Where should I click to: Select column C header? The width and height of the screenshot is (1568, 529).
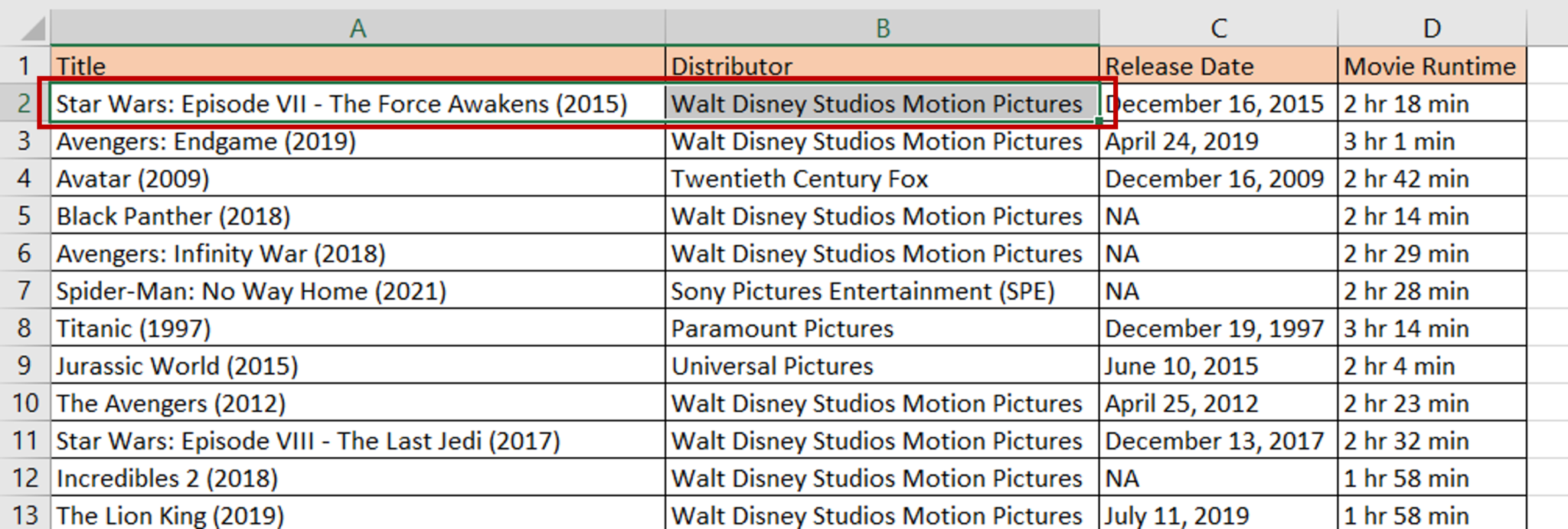coord(1218,28)
